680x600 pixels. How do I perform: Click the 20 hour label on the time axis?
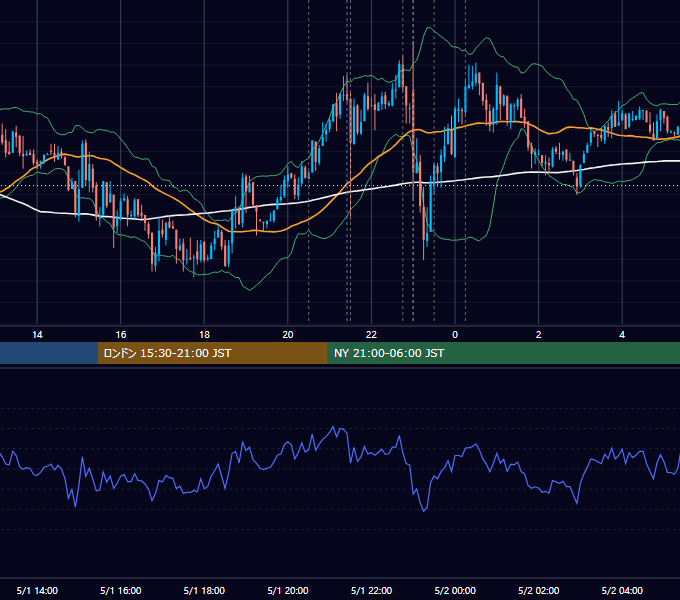(288, 335)
